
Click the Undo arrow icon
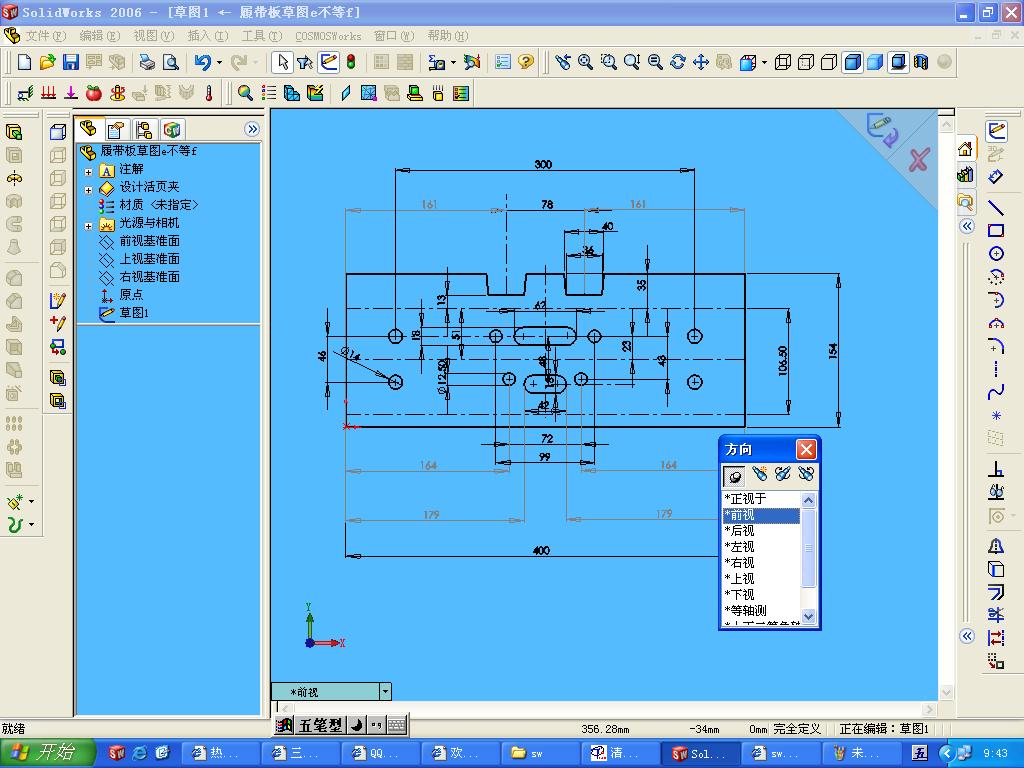click(x=202, y=62)
